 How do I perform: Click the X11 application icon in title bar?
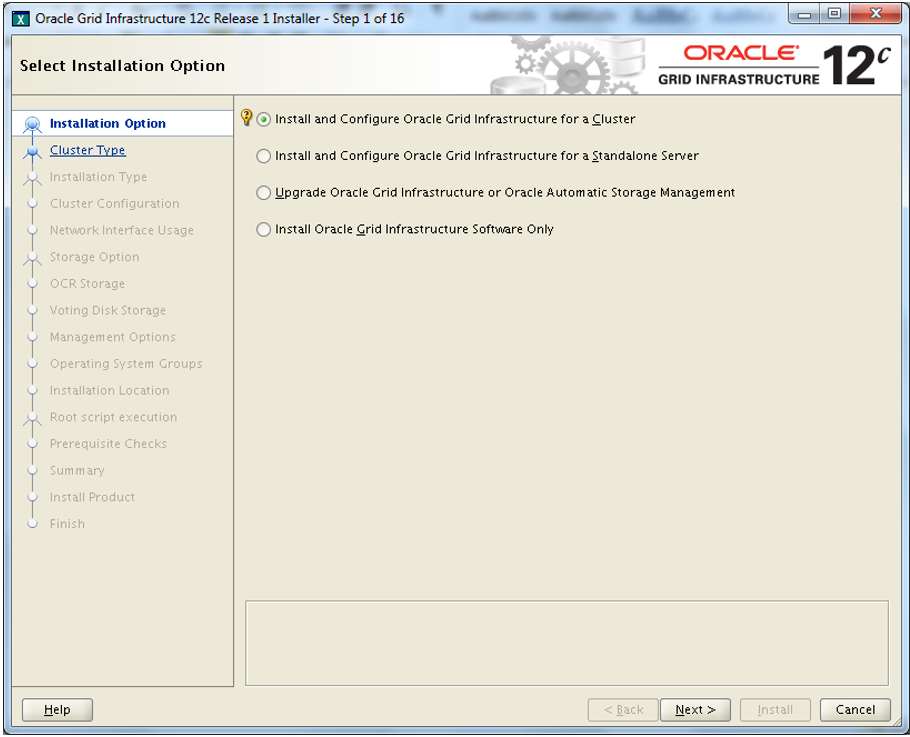tap(21, 19)
